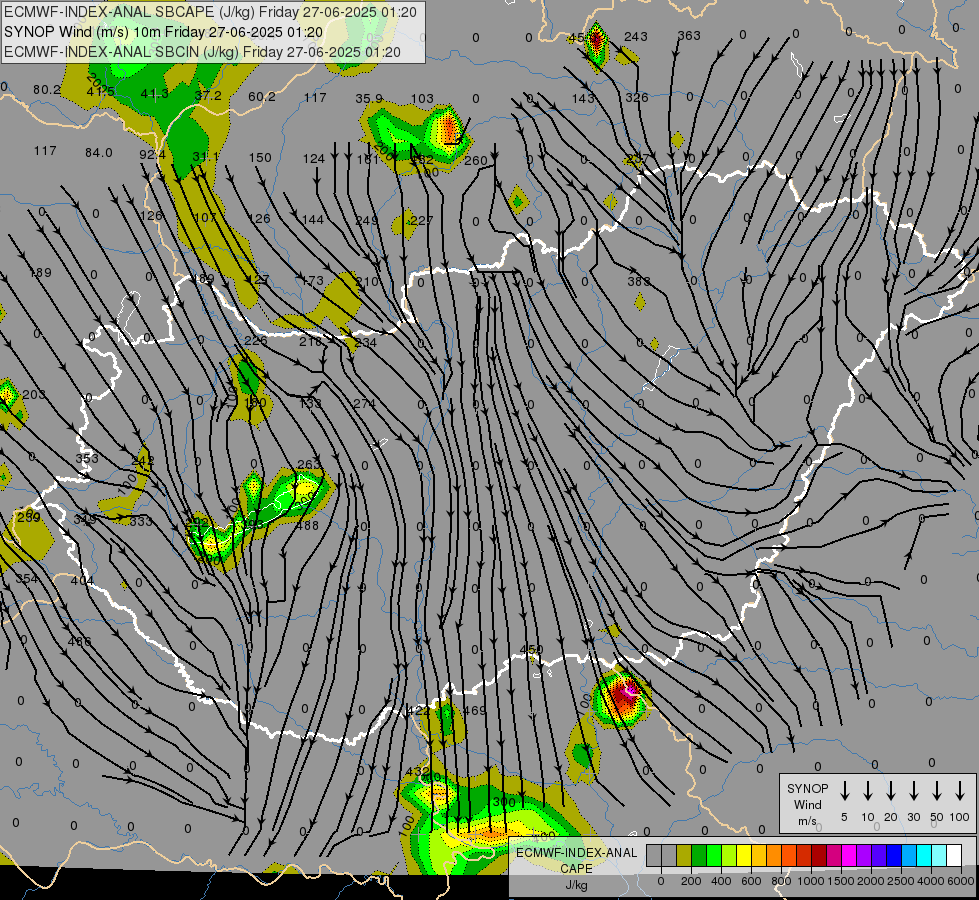Choose the pure blue CAPE colorbar swatch
The height and width of the screenshot is (900, 979).
894,855
